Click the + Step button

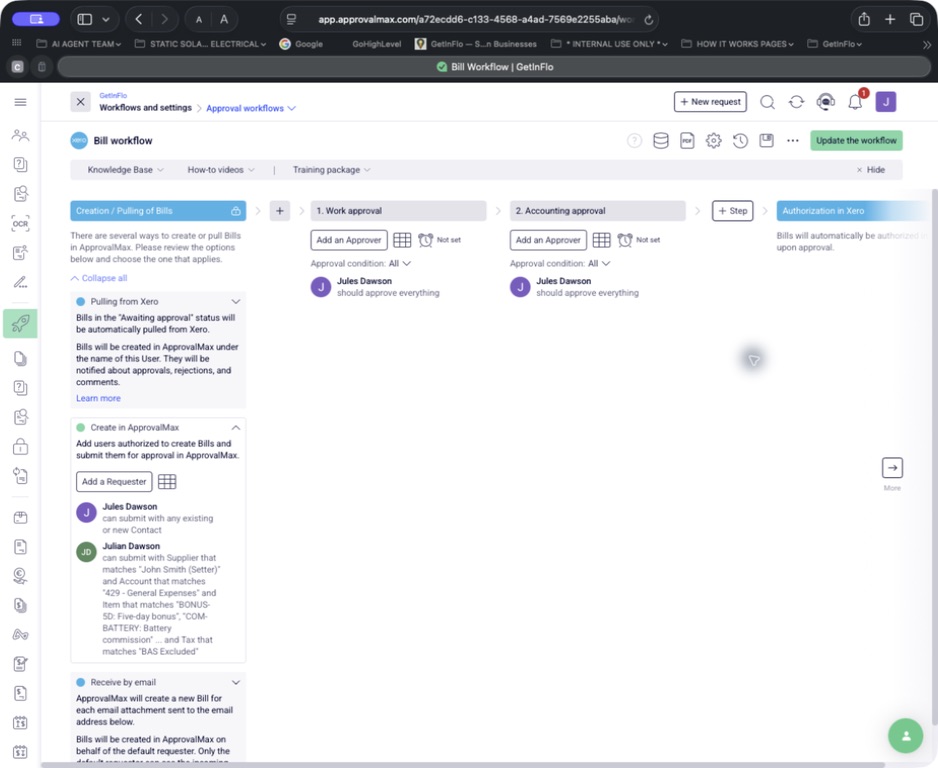pos(732,211)
